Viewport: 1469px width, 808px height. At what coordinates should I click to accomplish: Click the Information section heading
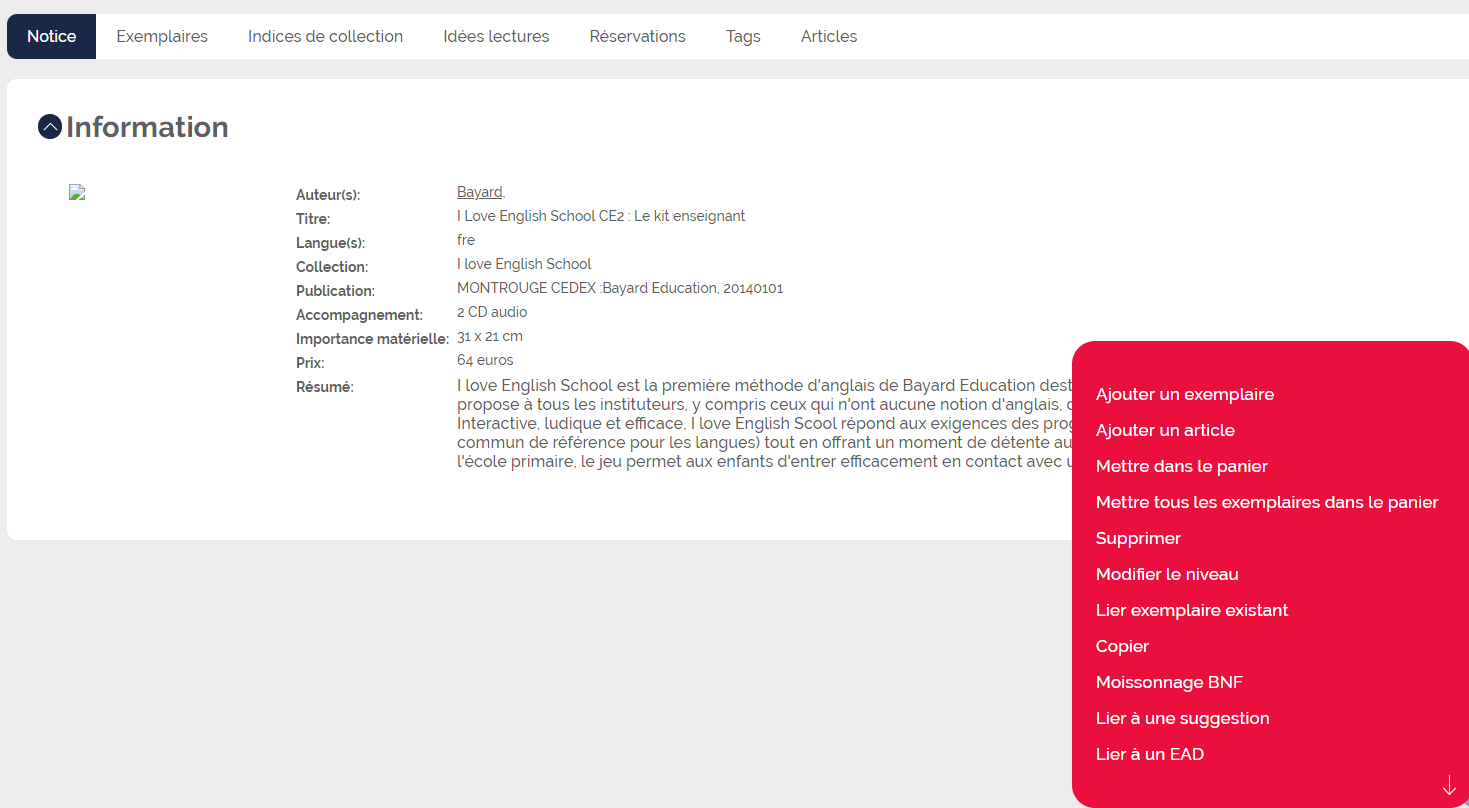click(147, 127)
